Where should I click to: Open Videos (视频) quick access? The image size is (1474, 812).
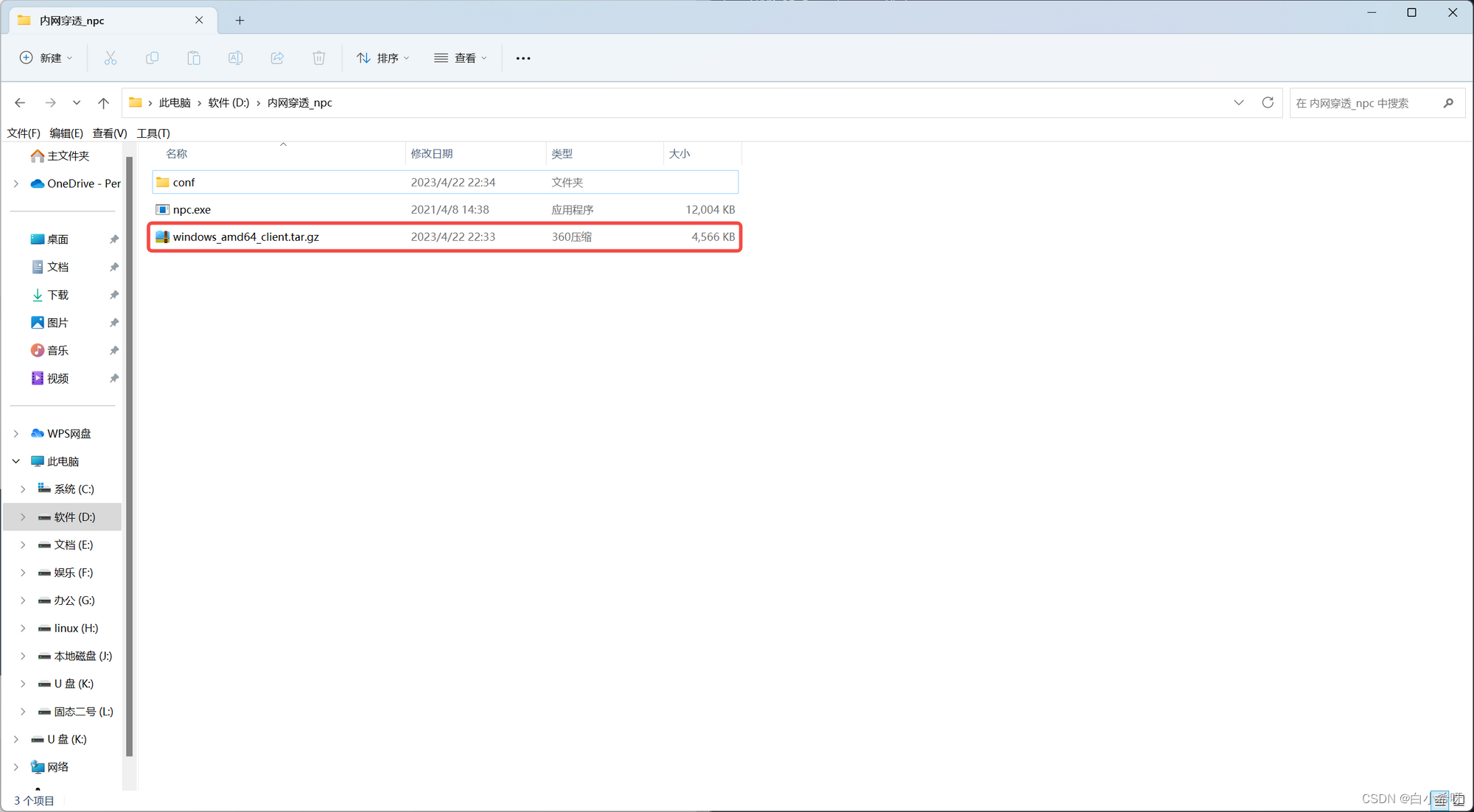tap(50, 378)
